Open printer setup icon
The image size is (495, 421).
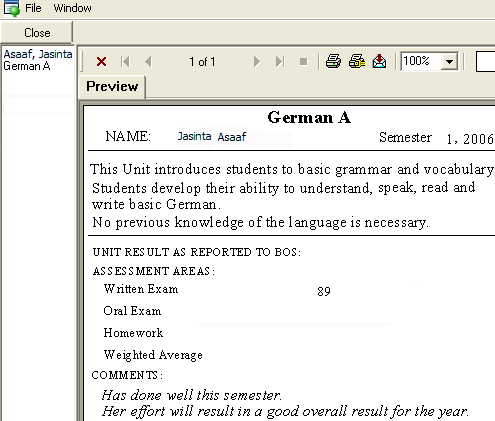coord(357,61)
